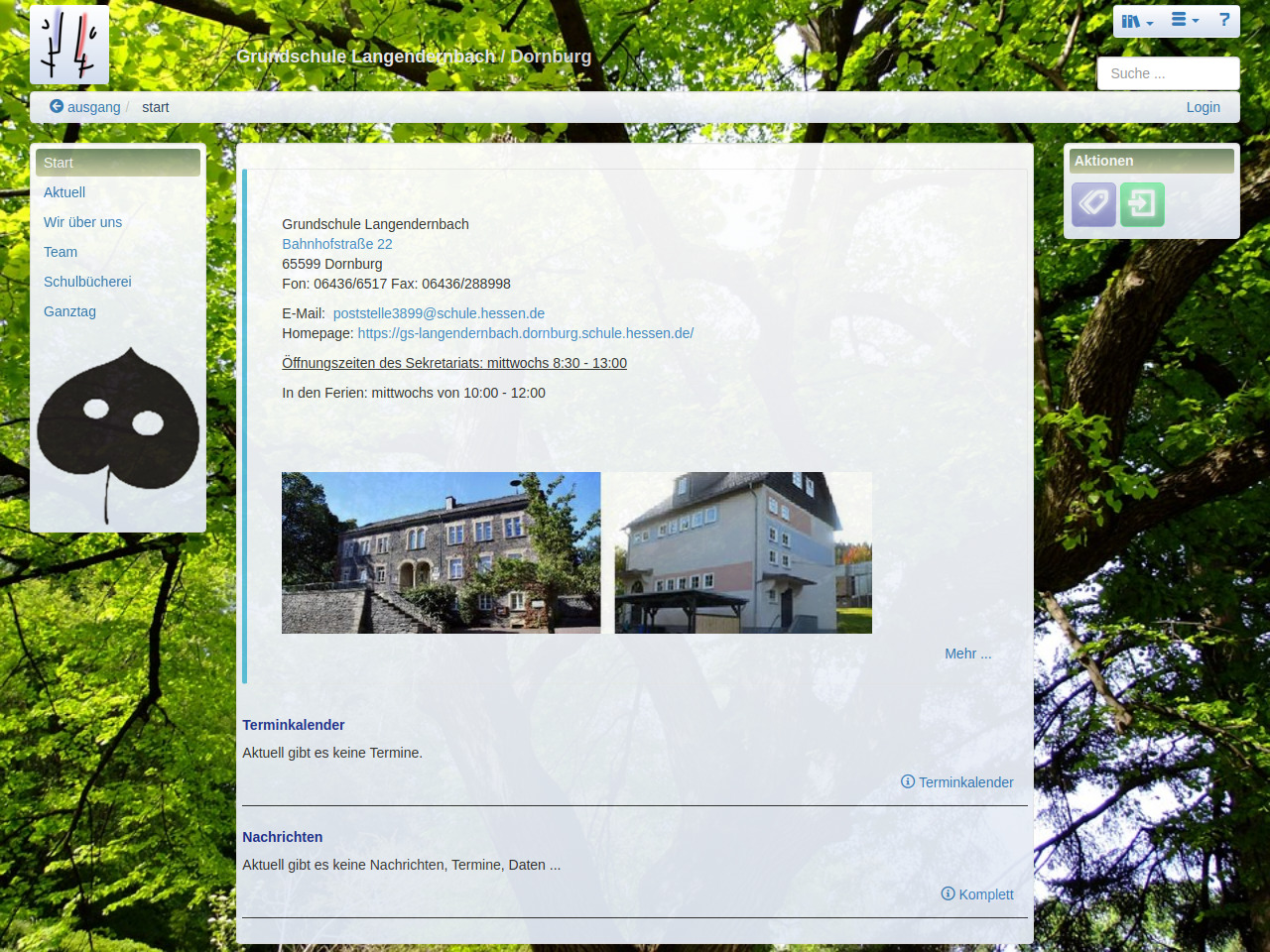Expand the list menu dropdown
Image resolution: width=1270 pixels, height=952 pixels.
click(x=1185, y=21)
